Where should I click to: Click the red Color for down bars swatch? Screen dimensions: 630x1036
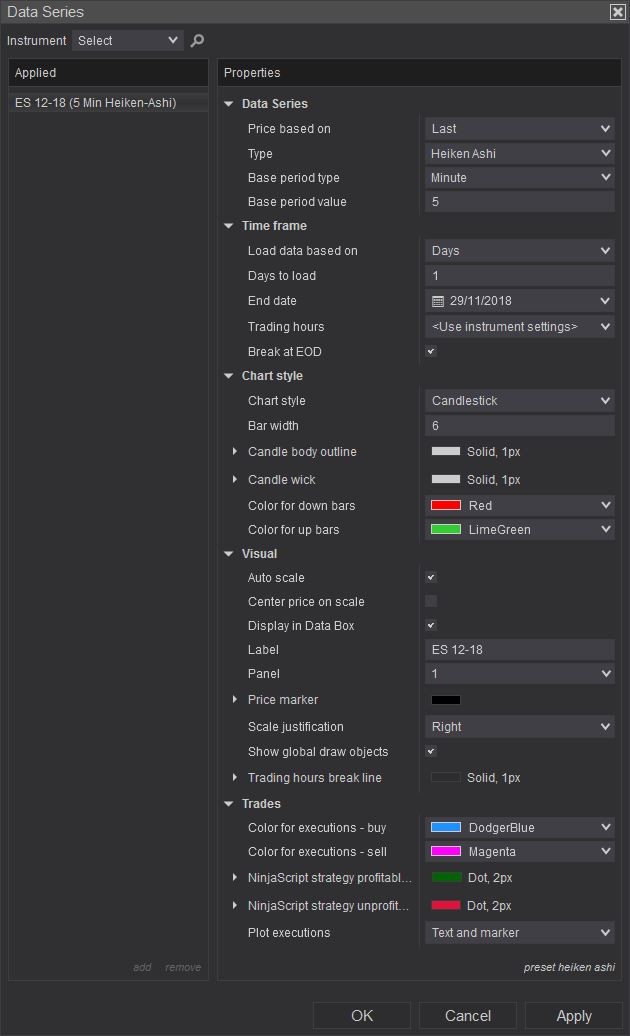coord(446,506)
